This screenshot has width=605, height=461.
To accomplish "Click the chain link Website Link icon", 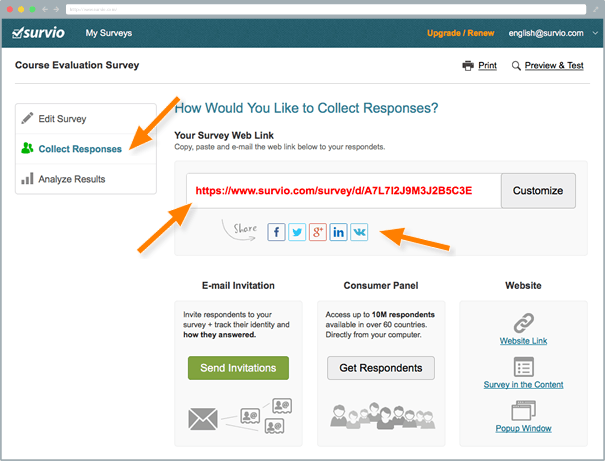I will coord(524,322).
